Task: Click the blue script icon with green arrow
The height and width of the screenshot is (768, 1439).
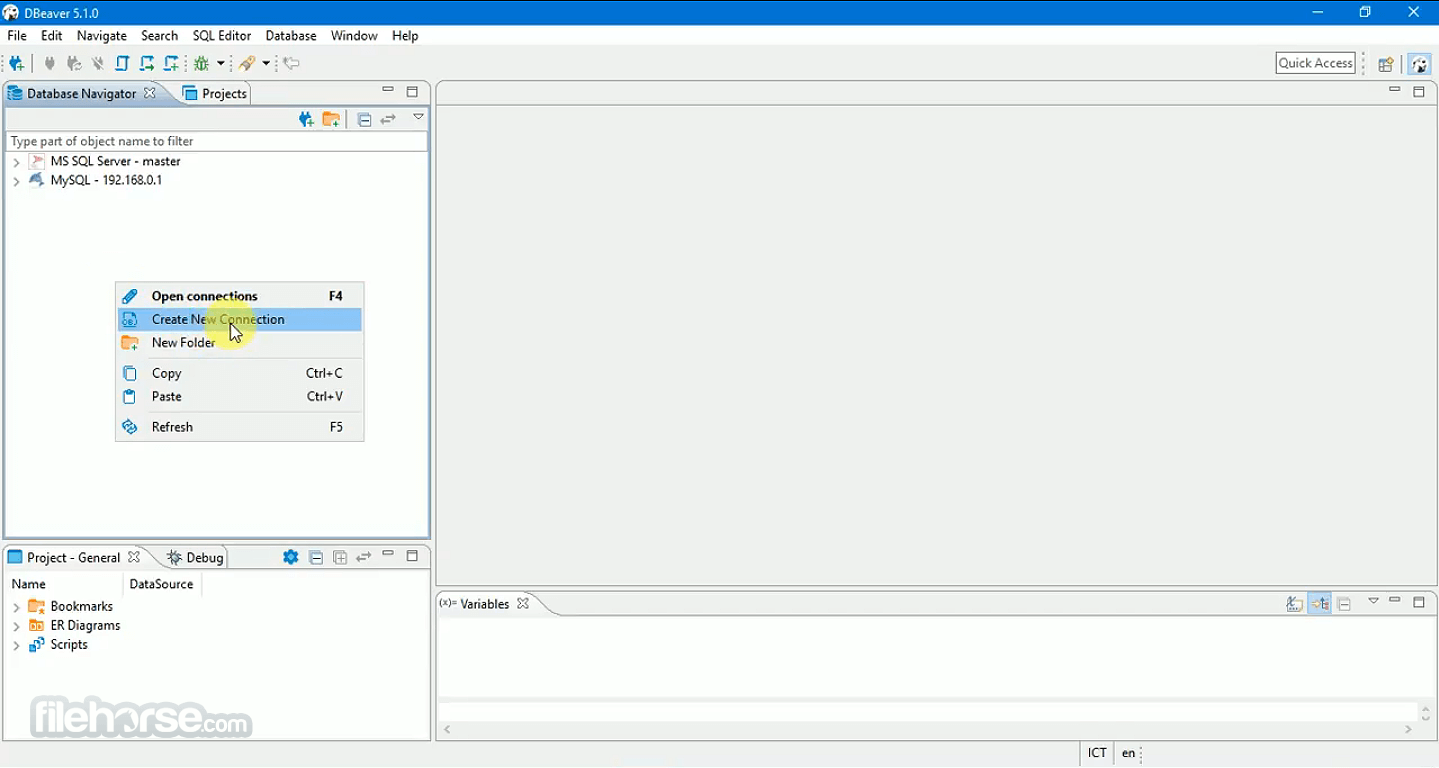Action: click(x=147, y=63)
